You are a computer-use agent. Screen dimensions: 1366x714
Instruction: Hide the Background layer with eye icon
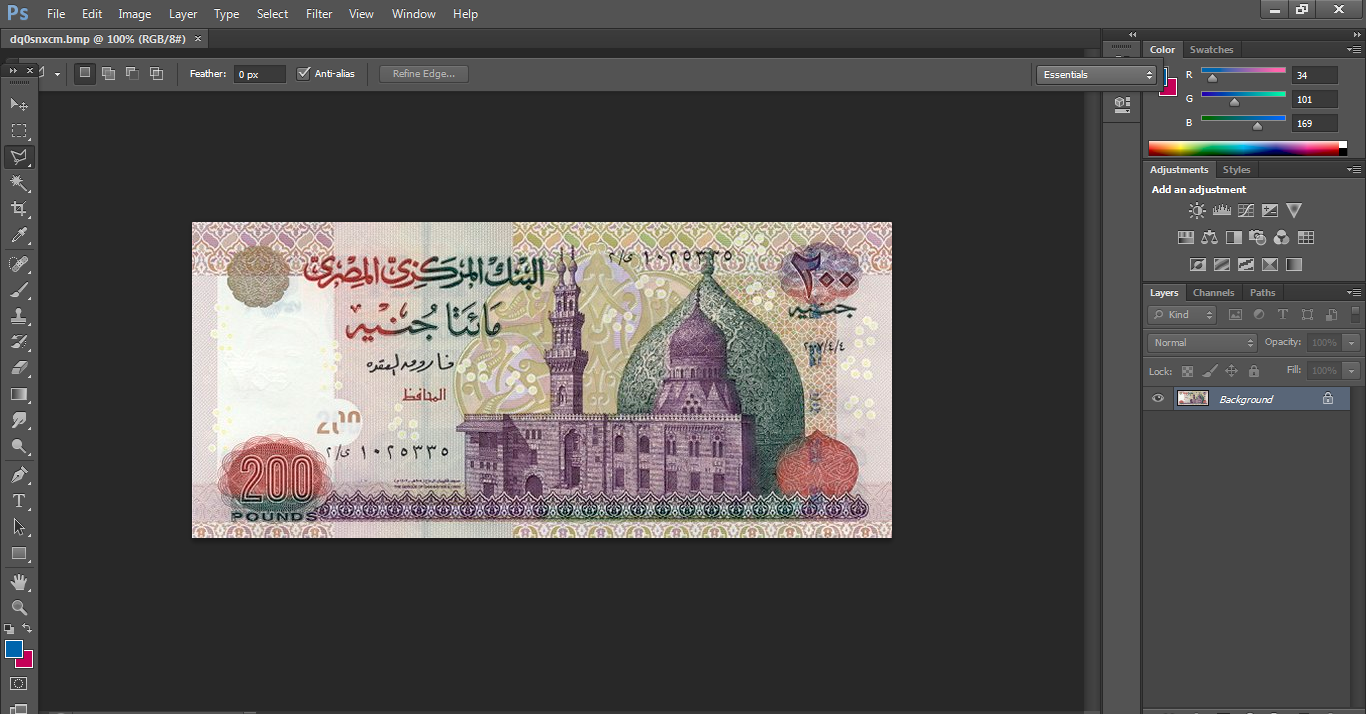(1158, 398)
